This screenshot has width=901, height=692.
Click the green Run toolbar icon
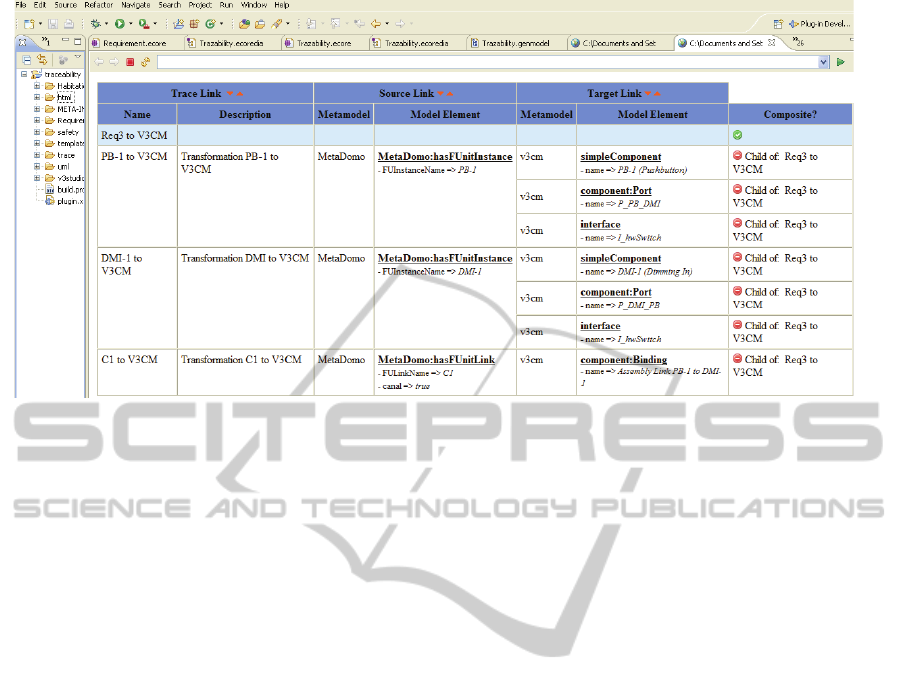tap(119, 23)
